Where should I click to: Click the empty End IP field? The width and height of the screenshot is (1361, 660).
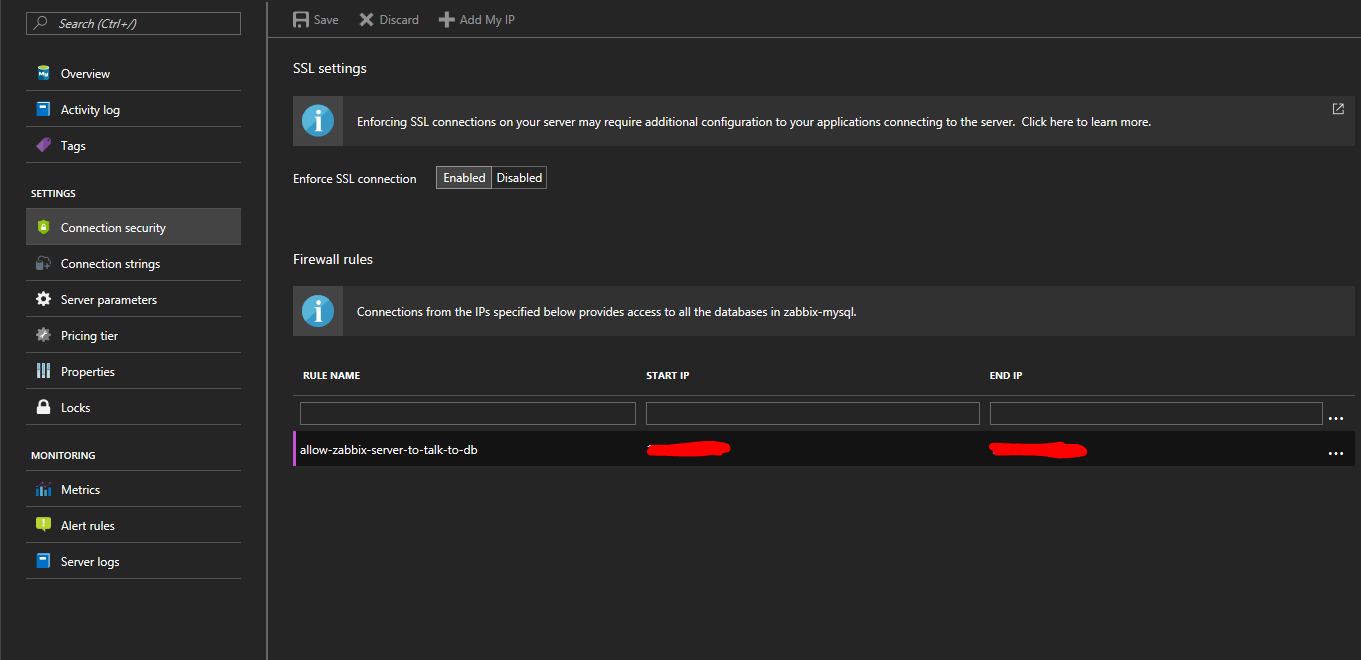point(1156,413)
